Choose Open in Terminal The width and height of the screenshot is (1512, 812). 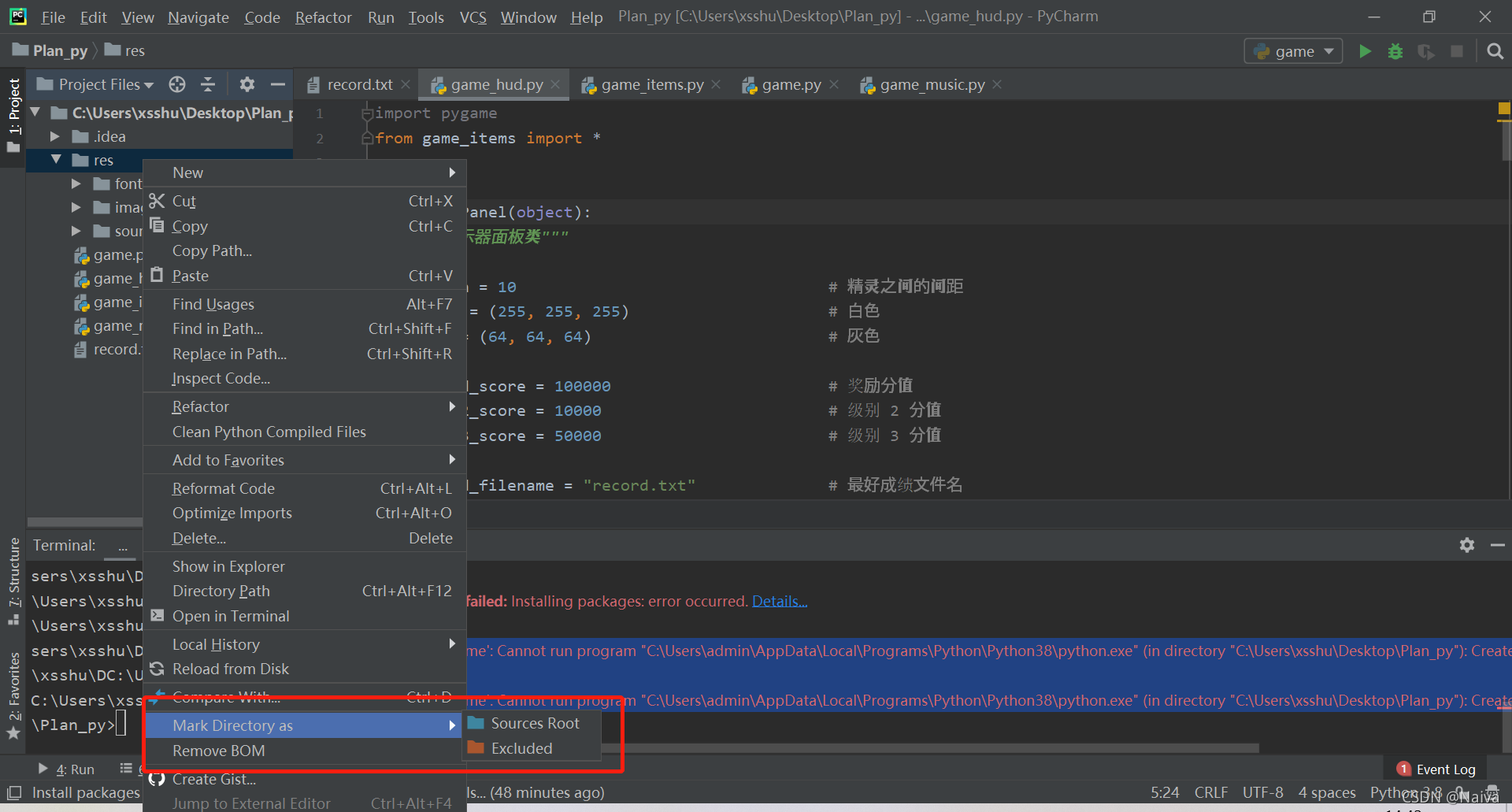click(305, 616)
